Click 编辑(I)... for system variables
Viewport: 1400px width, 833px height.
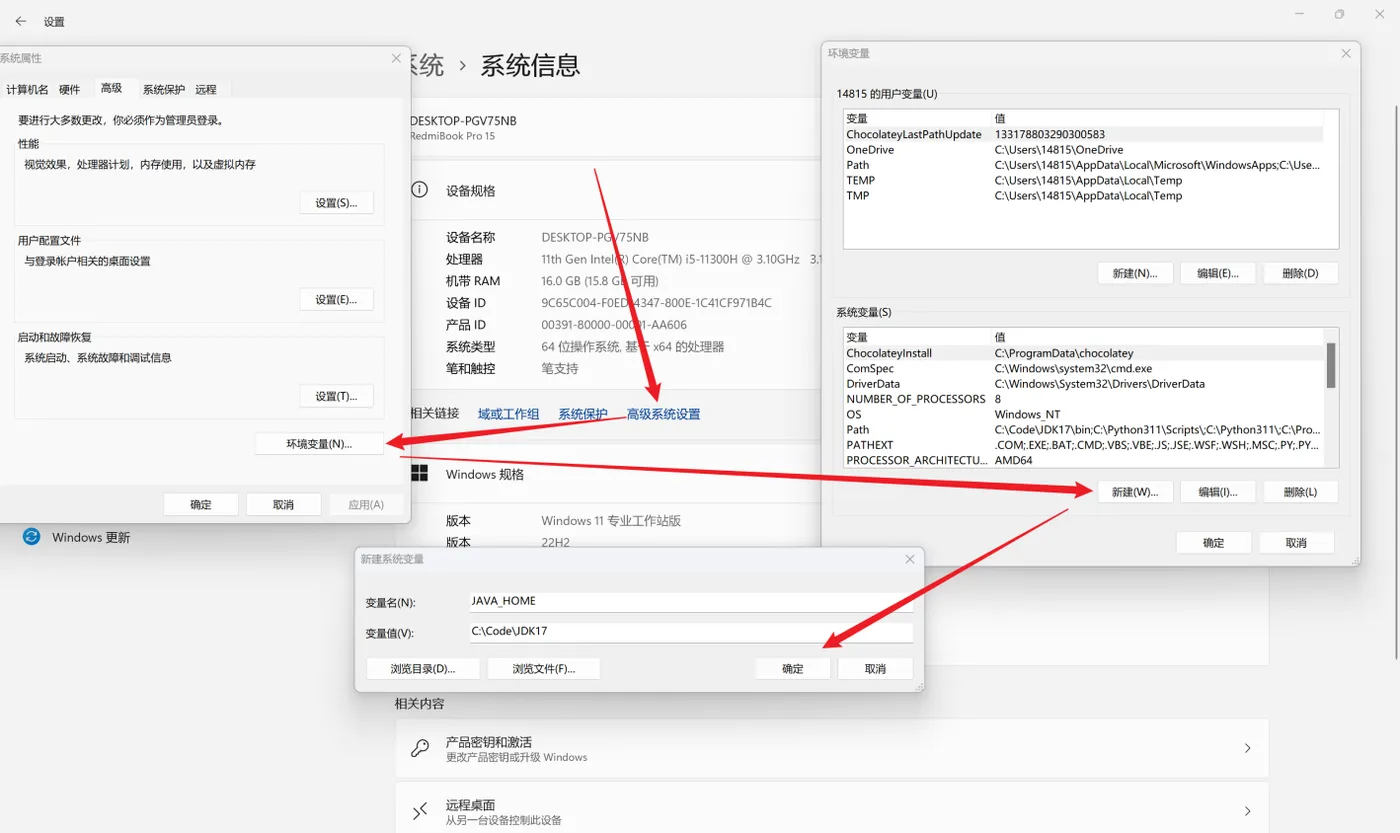click(x=1217, y=492)
